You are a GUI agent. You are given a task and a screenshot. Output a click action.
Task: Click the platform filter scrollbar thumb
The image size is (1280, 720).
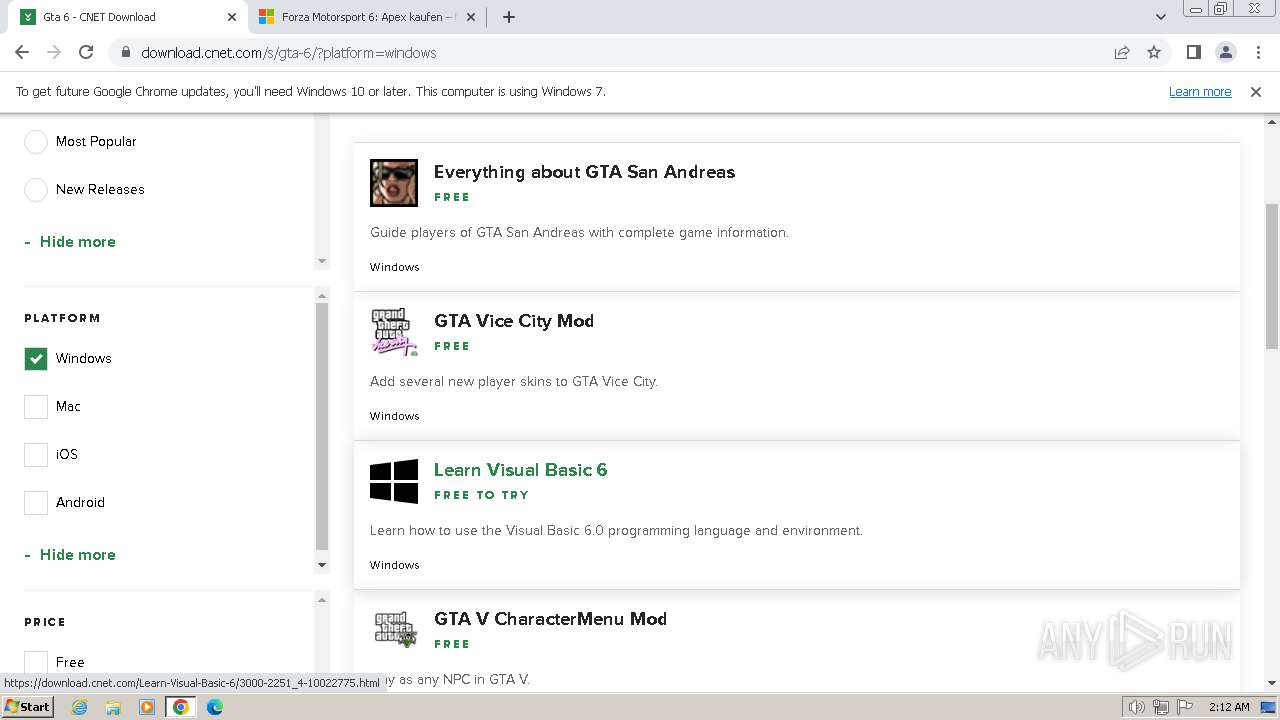click(x=322, y=426)
